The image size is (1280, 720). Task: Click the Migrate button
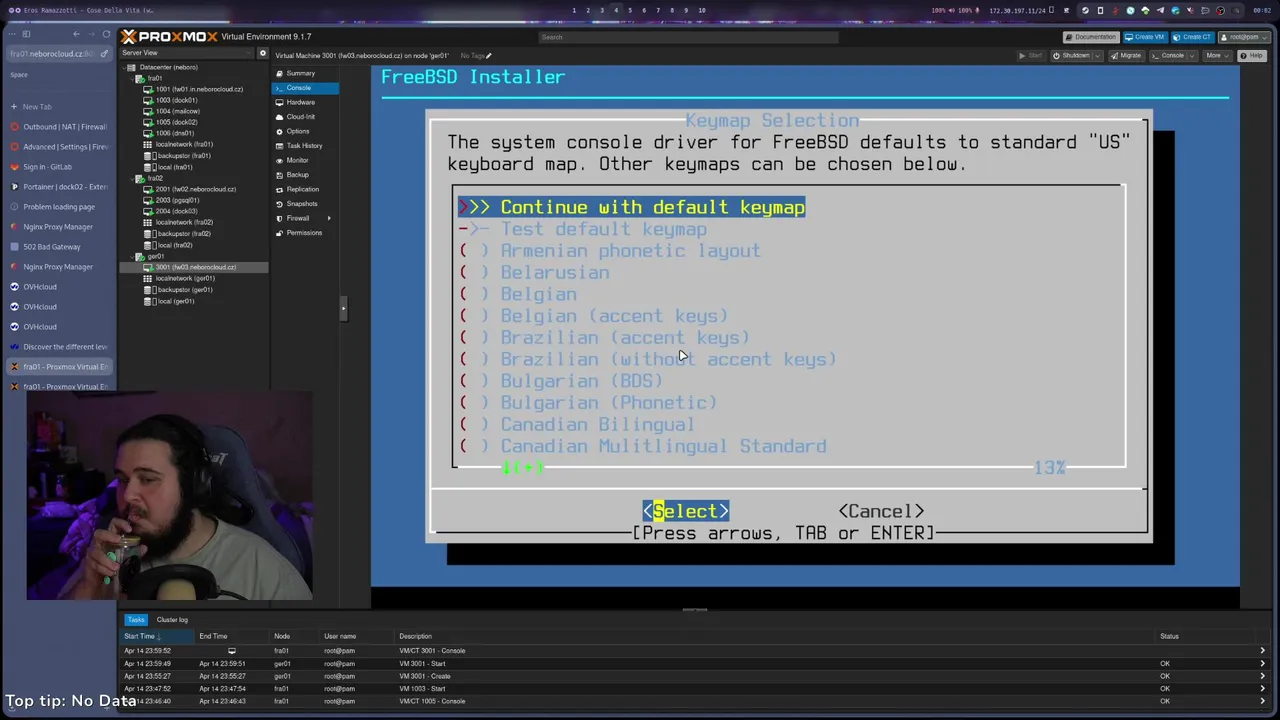(x=1127, y=56)
